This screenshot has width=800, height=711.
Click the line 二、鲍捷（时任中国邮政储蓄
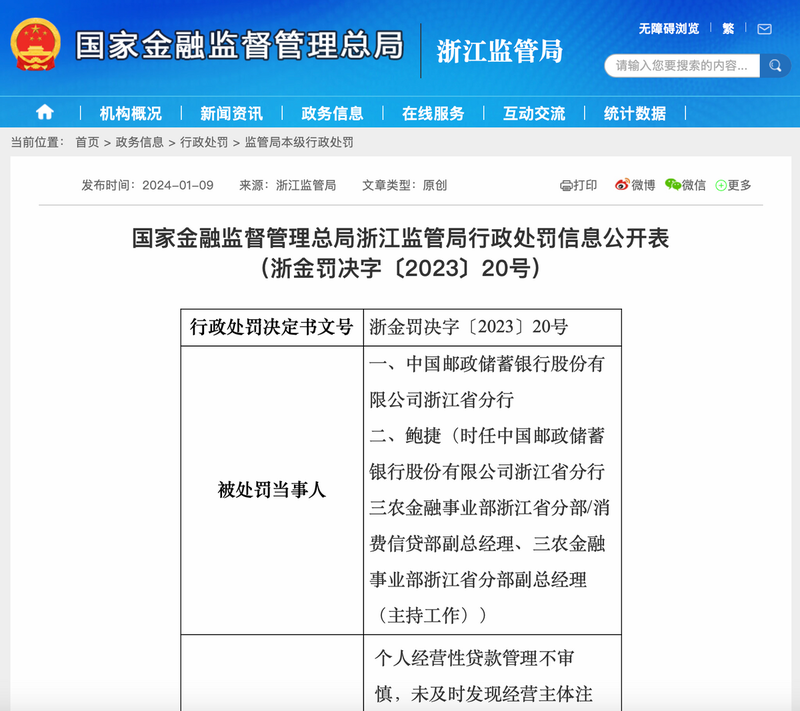[487, 436]
